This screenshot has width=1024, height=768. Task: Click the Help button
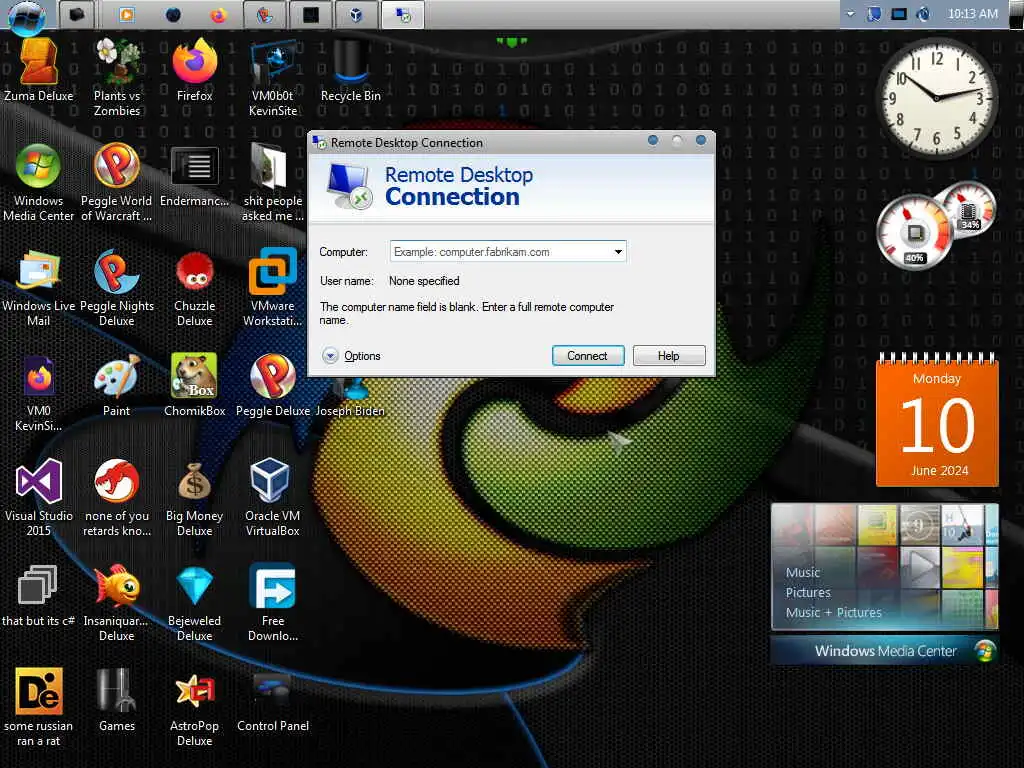669,356
